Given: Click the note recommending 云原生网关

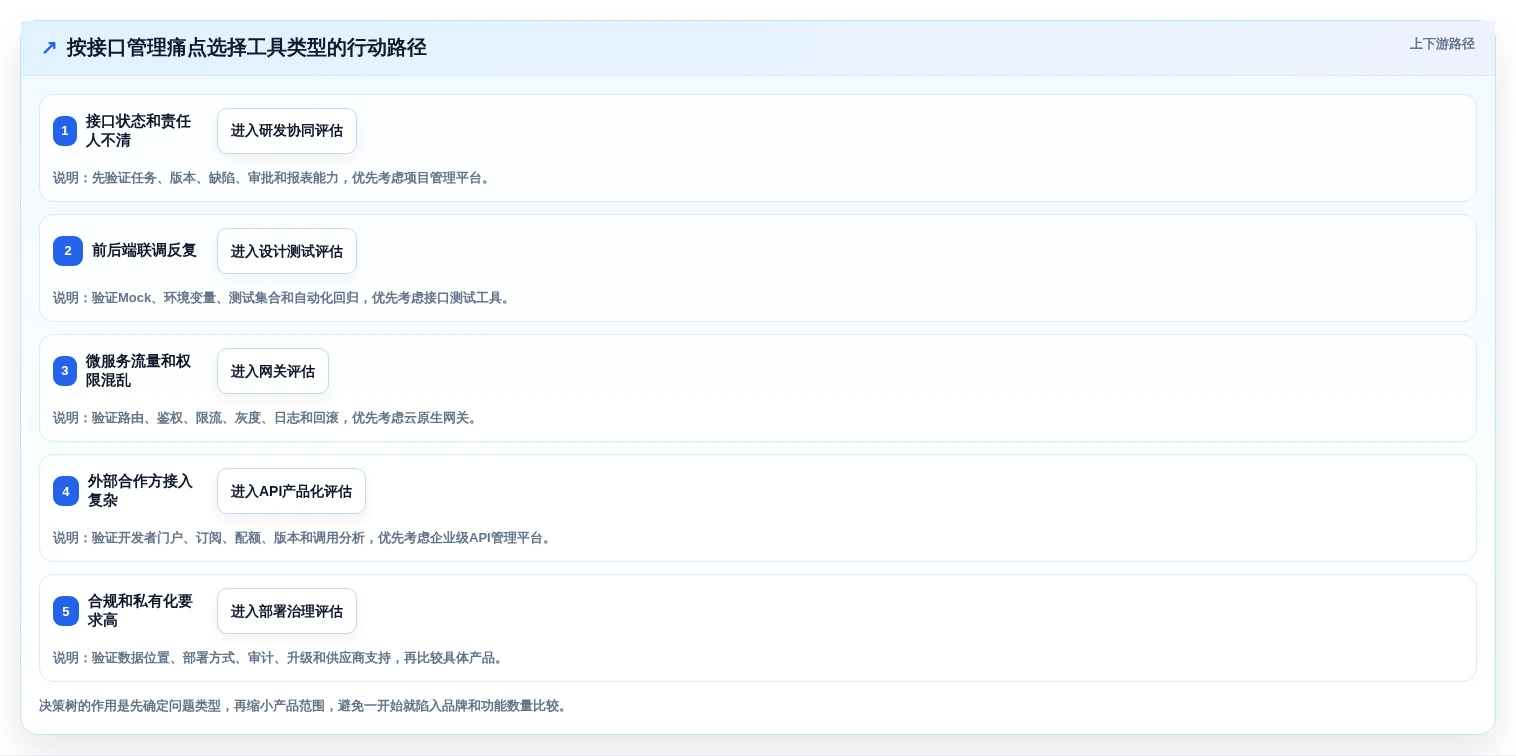Looking at the screenshot, I should (267, 418).
